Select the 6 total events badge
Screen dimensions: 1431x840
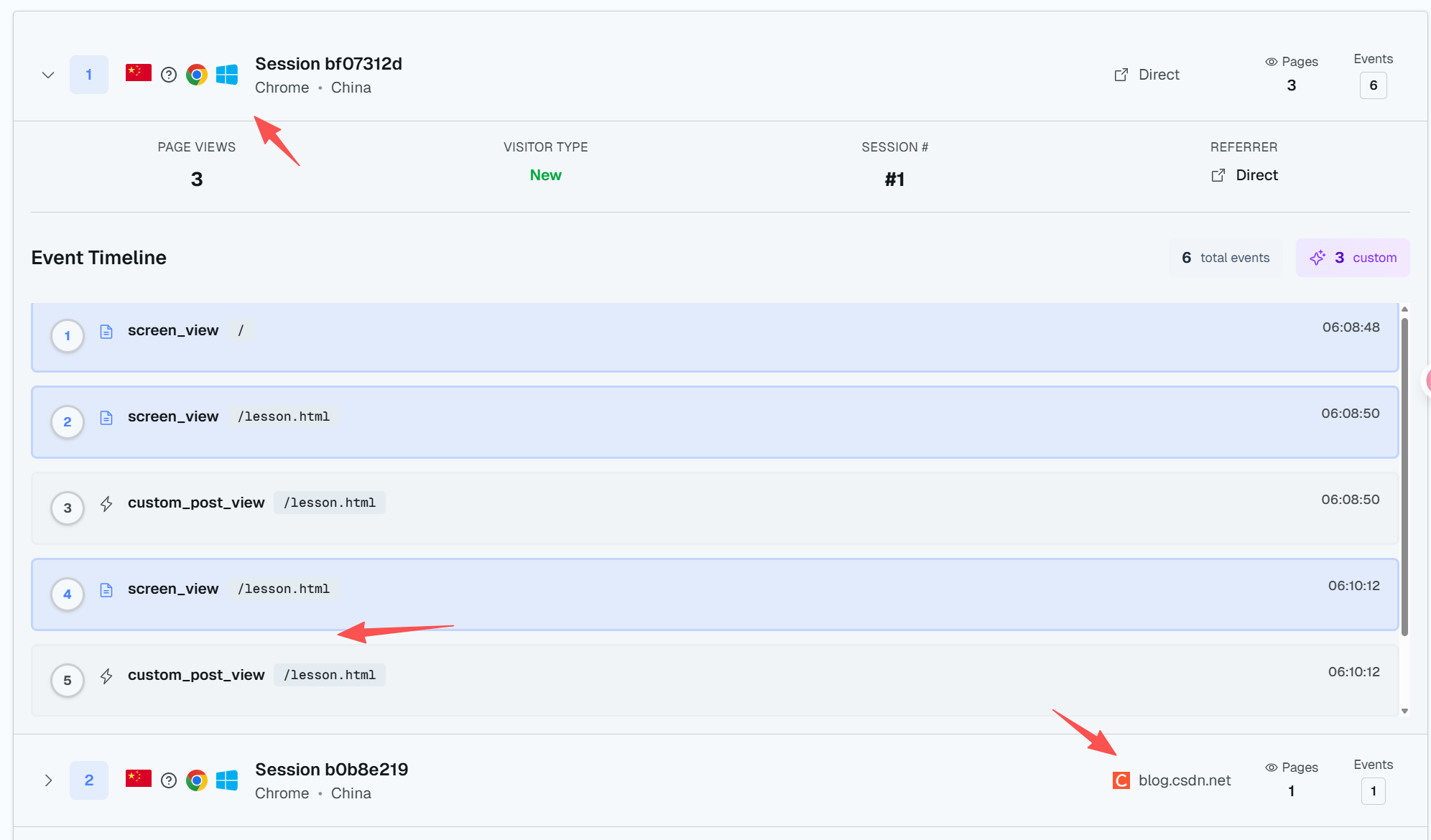[x=1226, y=258]
